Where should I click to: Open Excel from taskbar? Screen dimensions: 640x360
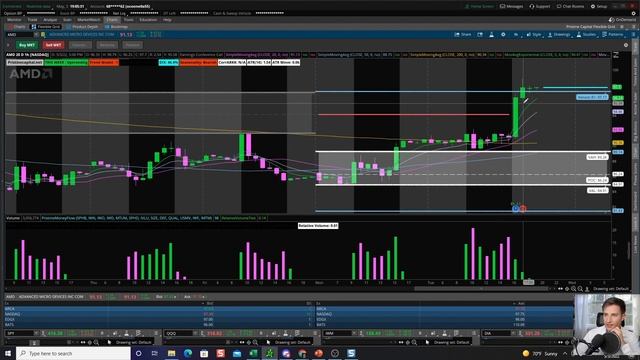(253, 353)
